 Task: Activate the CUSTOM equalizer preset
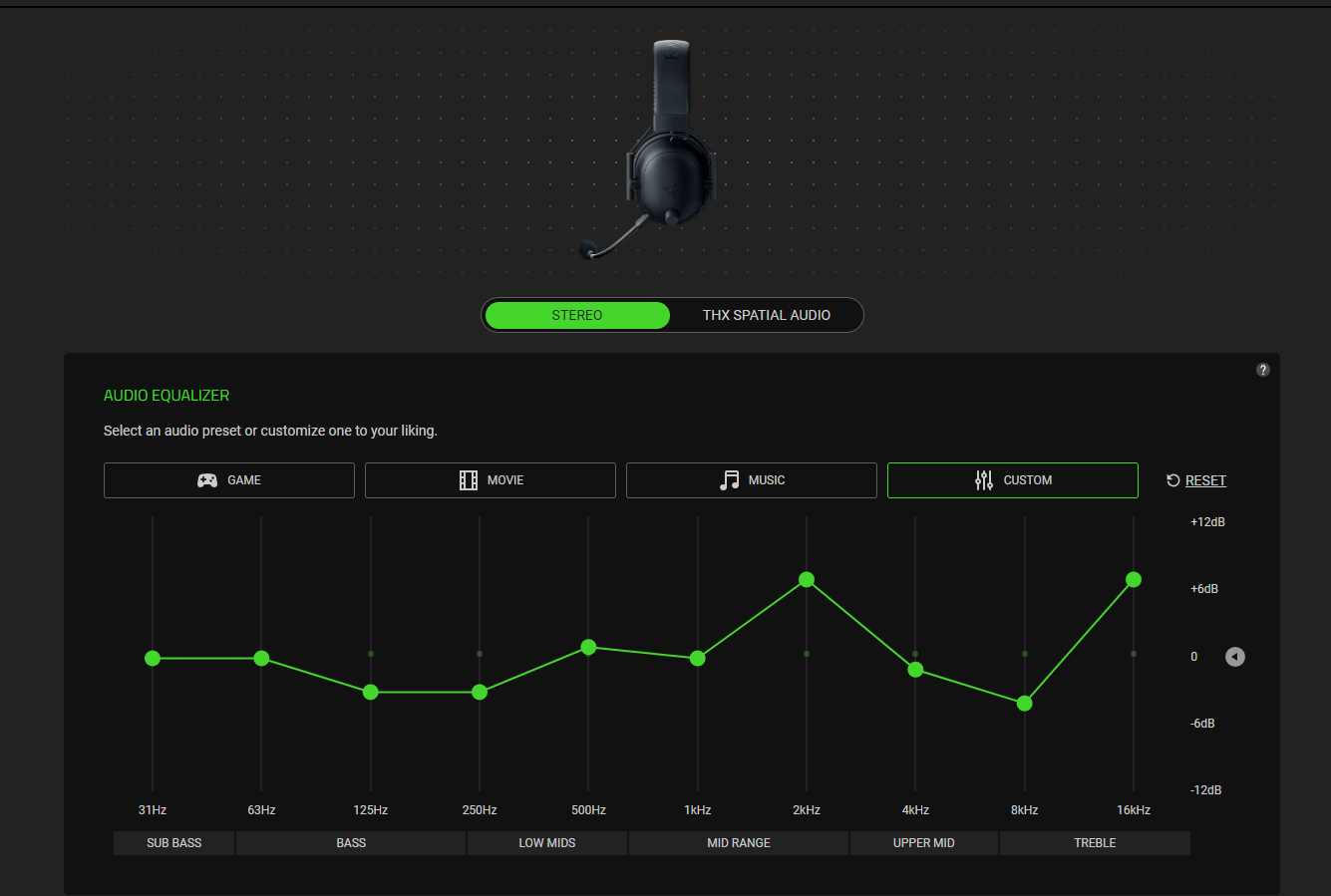point(1013,480)
